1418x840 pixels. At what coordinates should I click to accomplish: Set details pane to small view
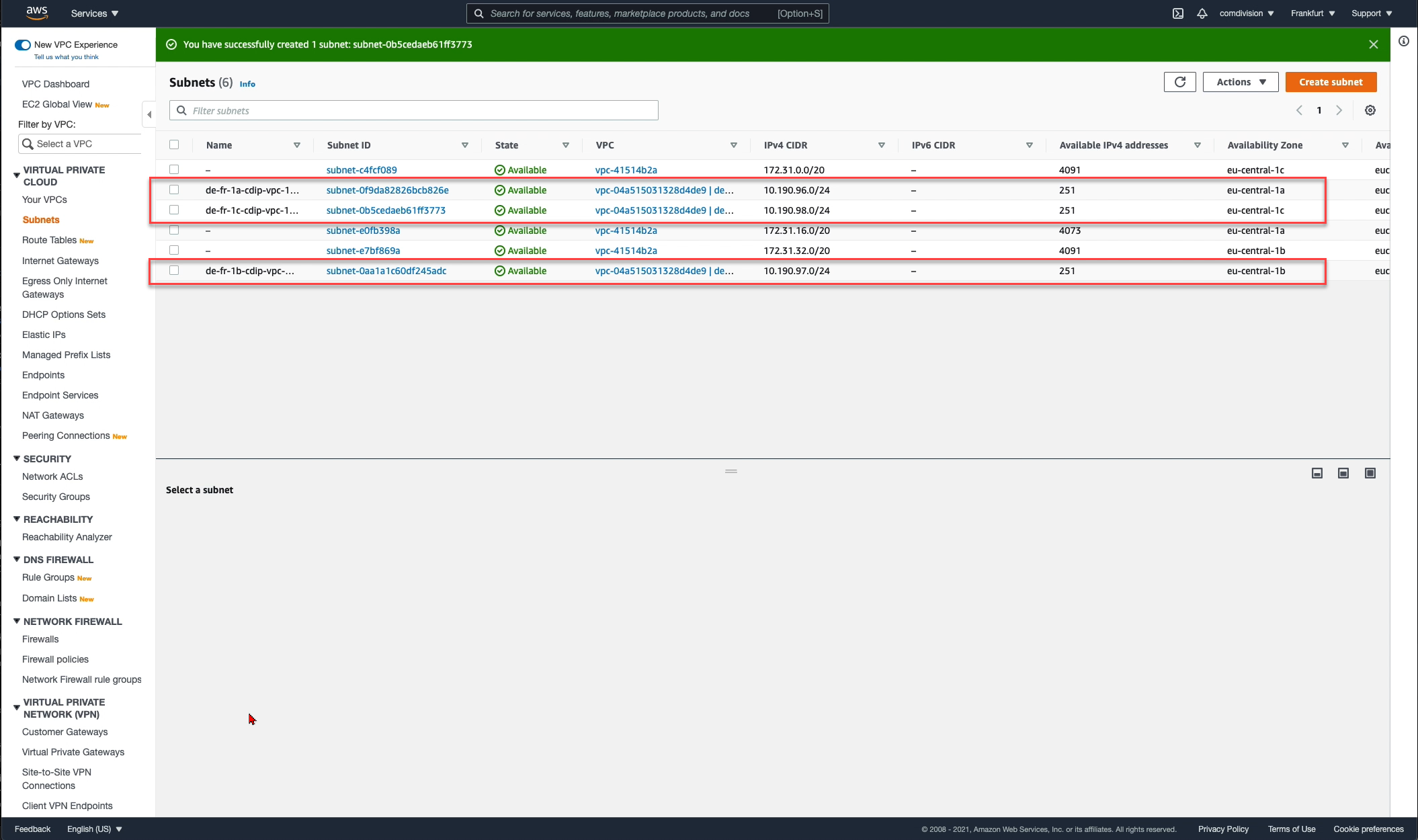tap(1317, 473)
